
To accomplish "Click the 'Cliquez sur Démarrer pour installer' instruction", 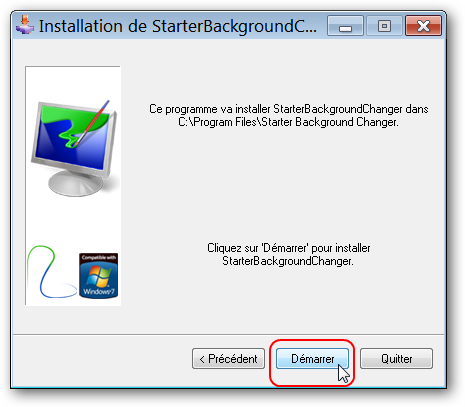I will 289,248.
